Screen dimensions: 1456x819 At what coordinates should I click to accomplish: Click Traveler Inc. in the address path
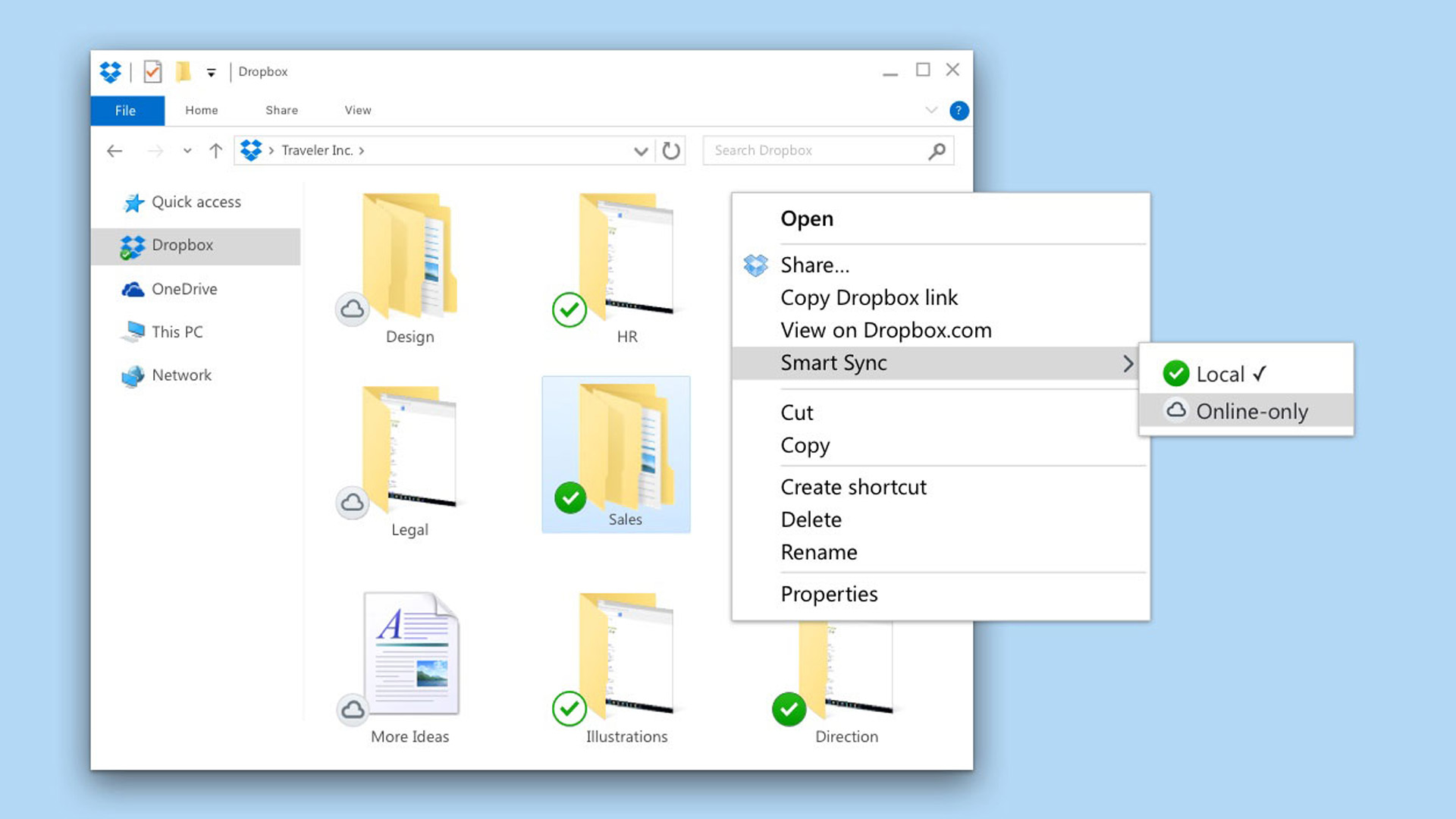tap(317, 150)
